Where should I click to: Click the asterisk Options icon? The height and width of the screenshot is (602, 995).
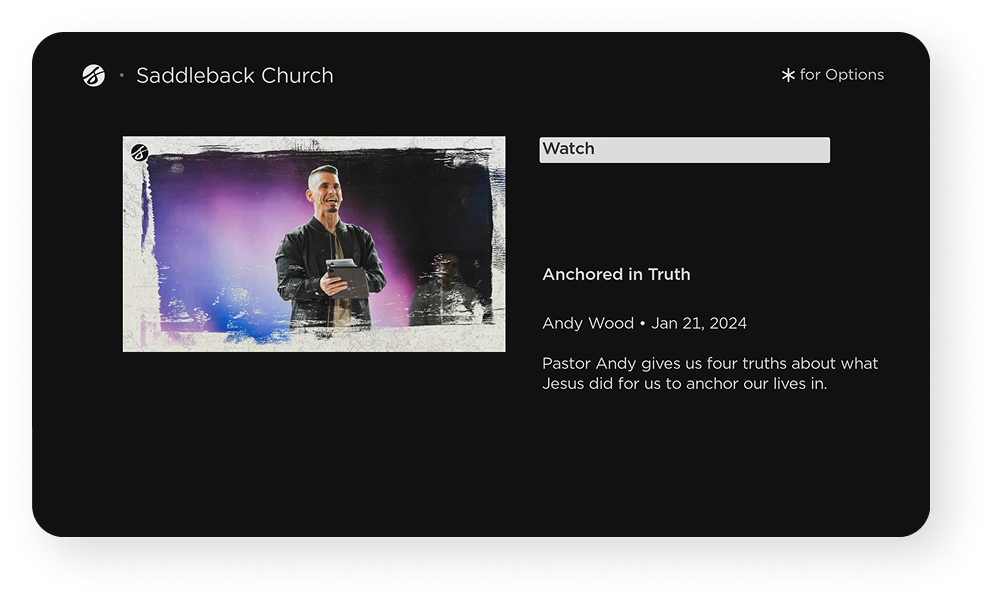[x=788, y=75]
